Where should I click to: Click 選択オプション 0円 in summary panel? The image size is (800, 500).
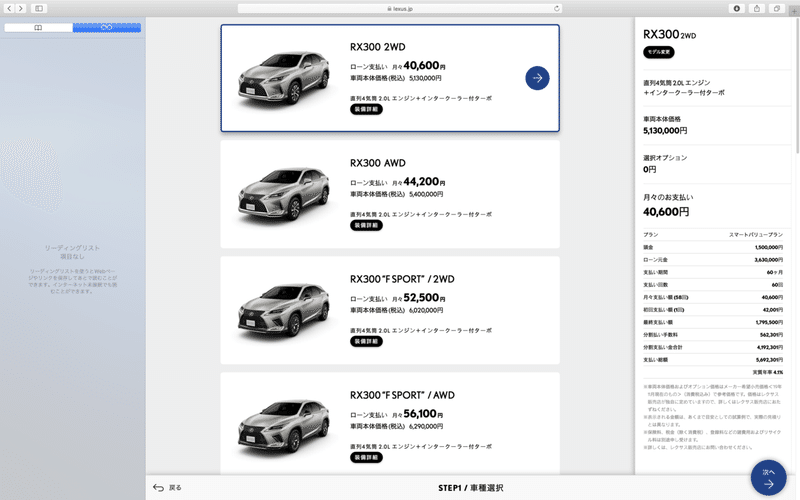coord(665,164)
